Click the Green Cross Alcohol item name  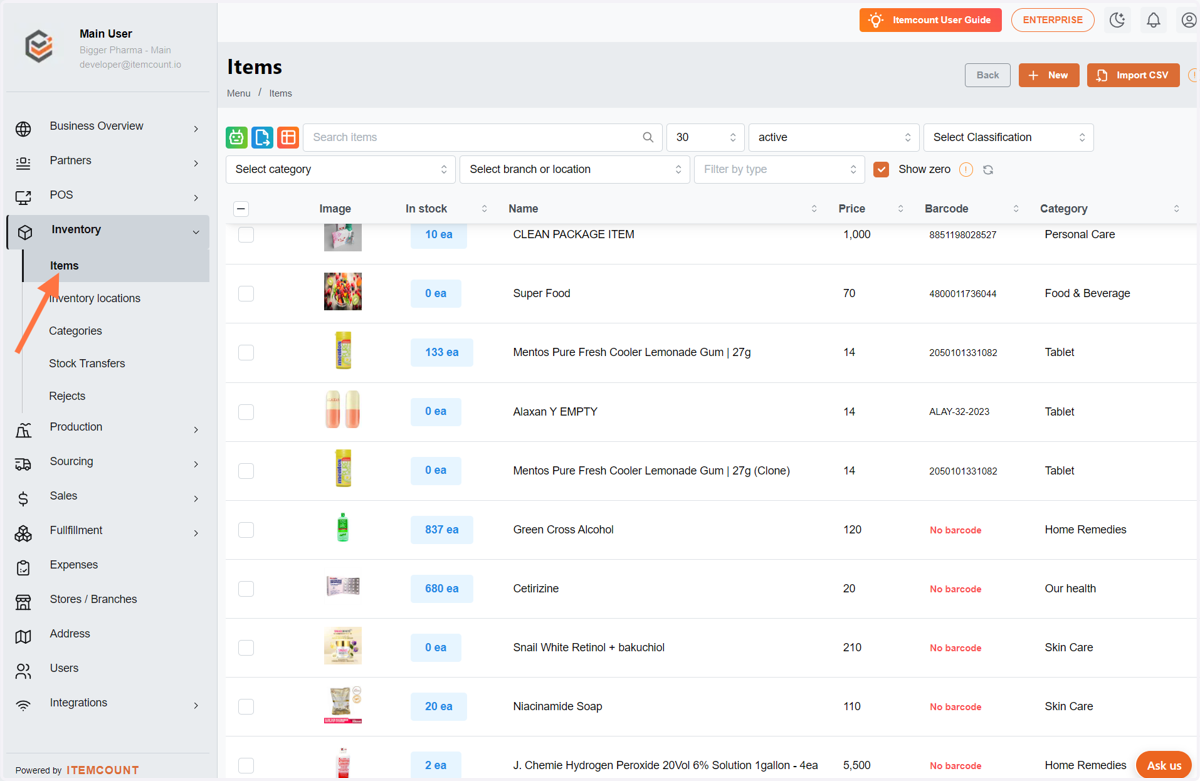click(563, 530)
